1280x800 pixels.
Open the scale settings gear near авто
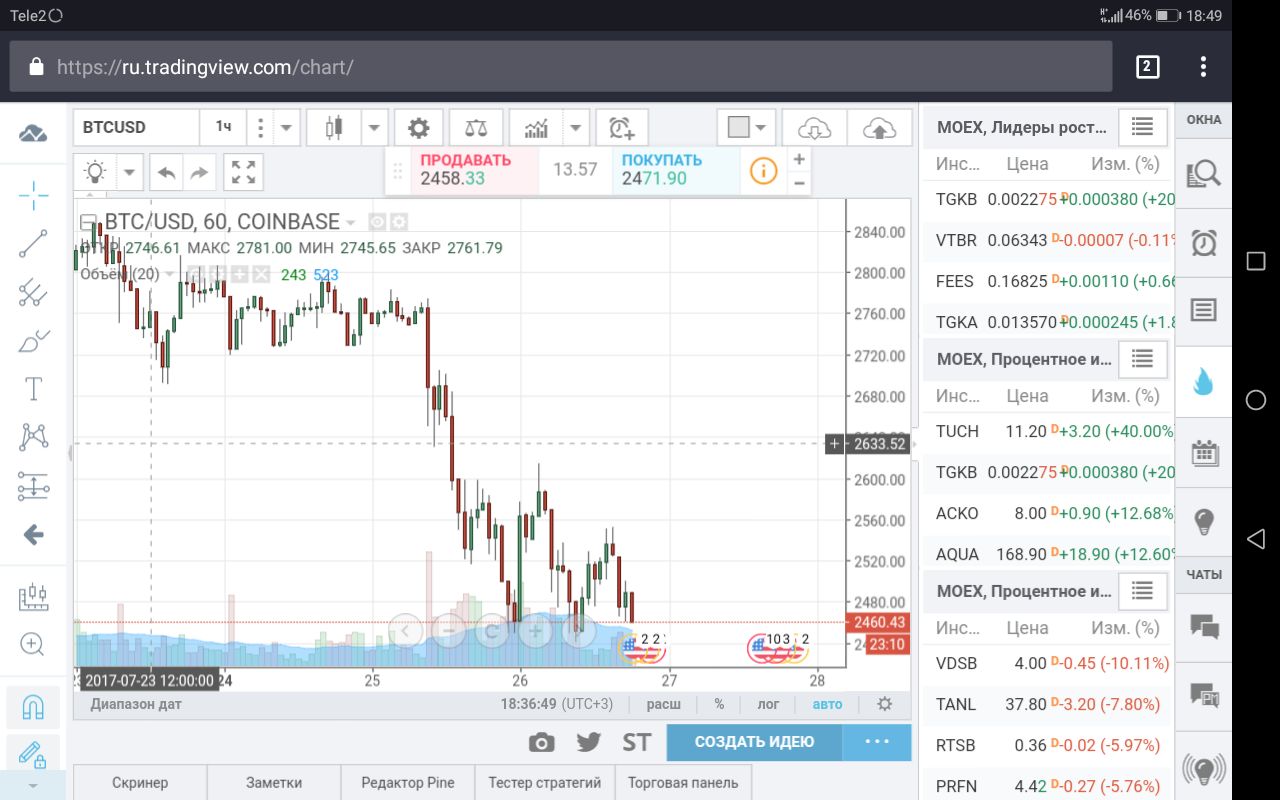tap(884, 704)
